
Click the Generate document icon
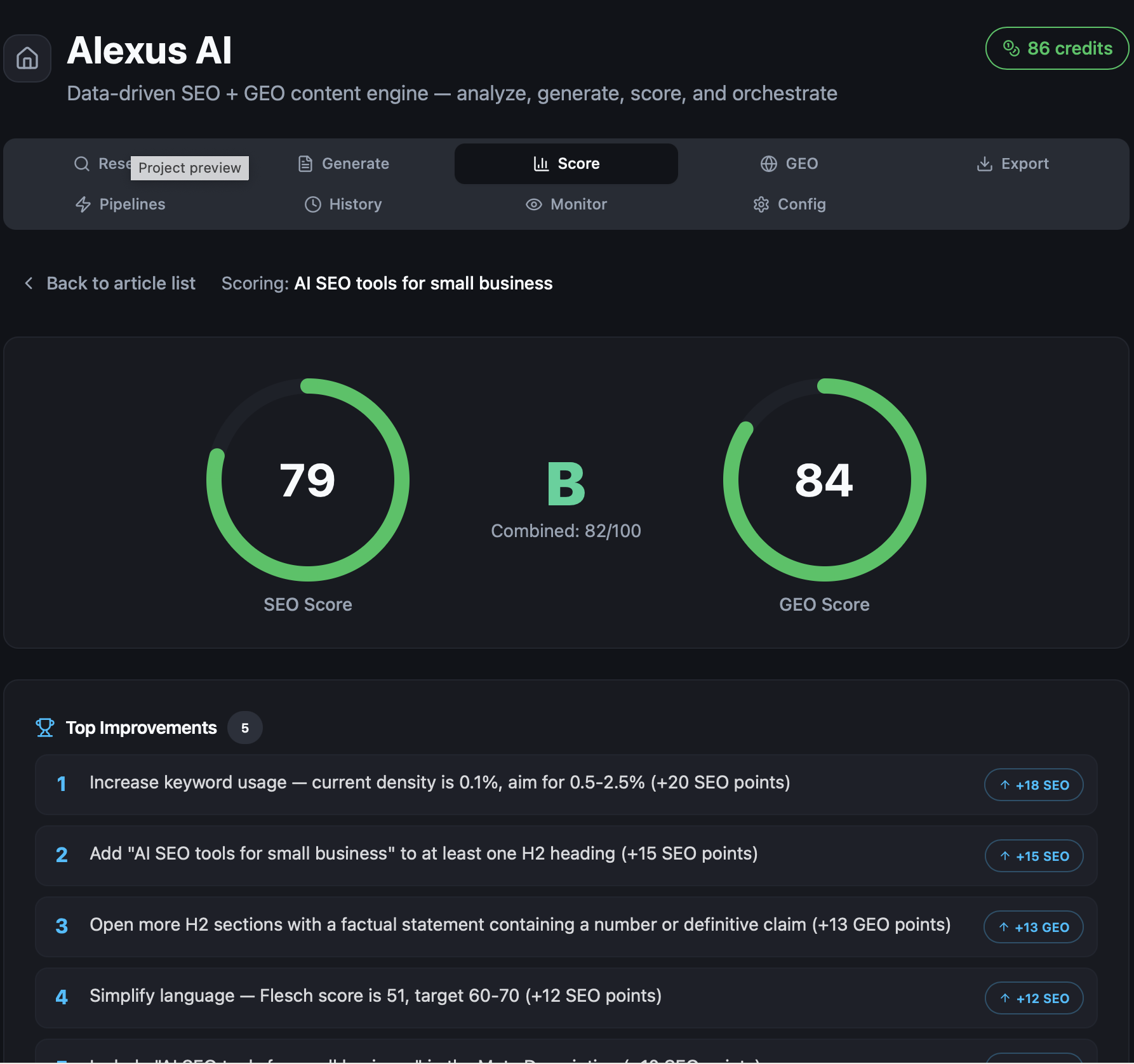click(x=305, y=163)
